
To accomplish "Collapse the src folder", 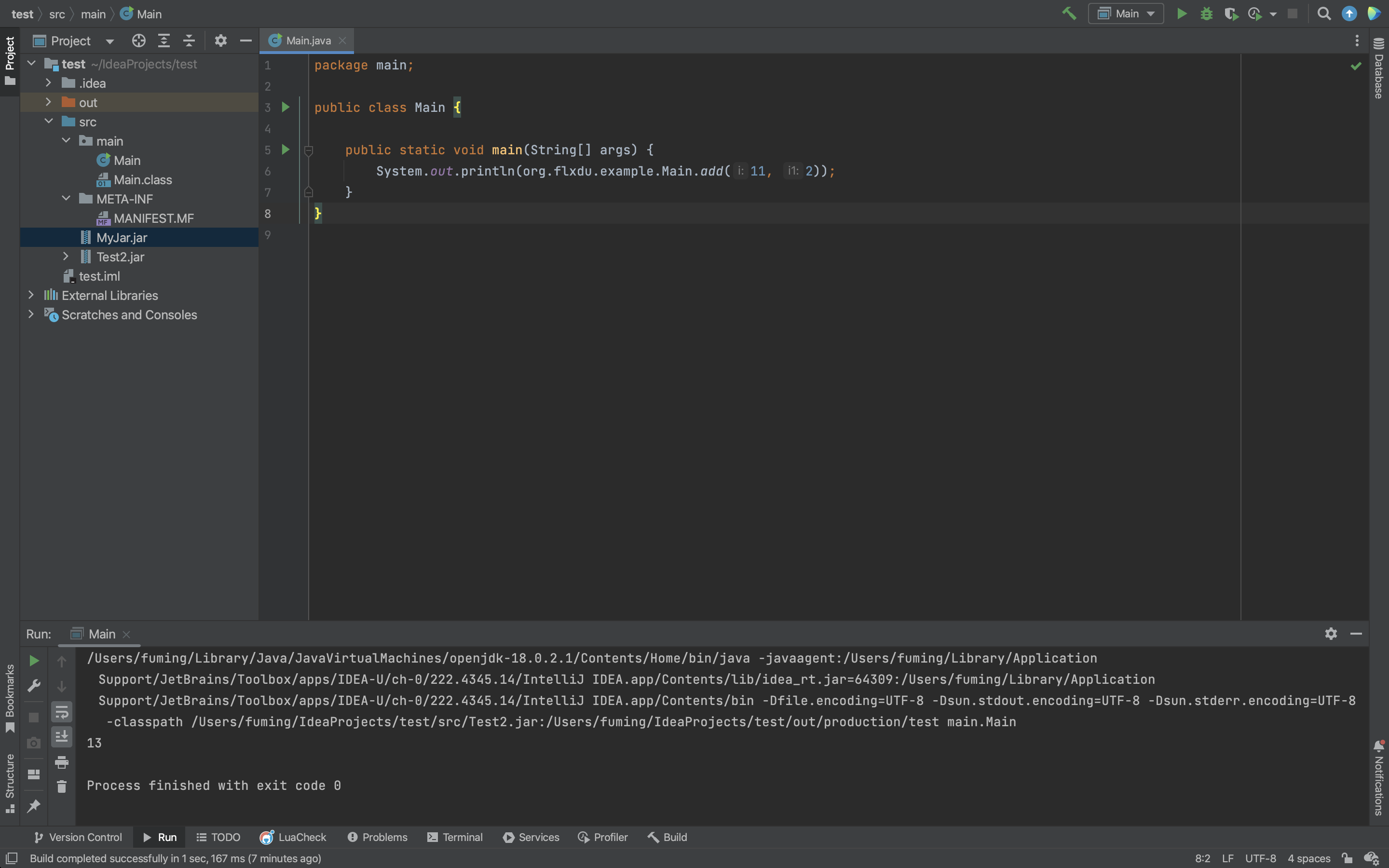I will 49,121.
